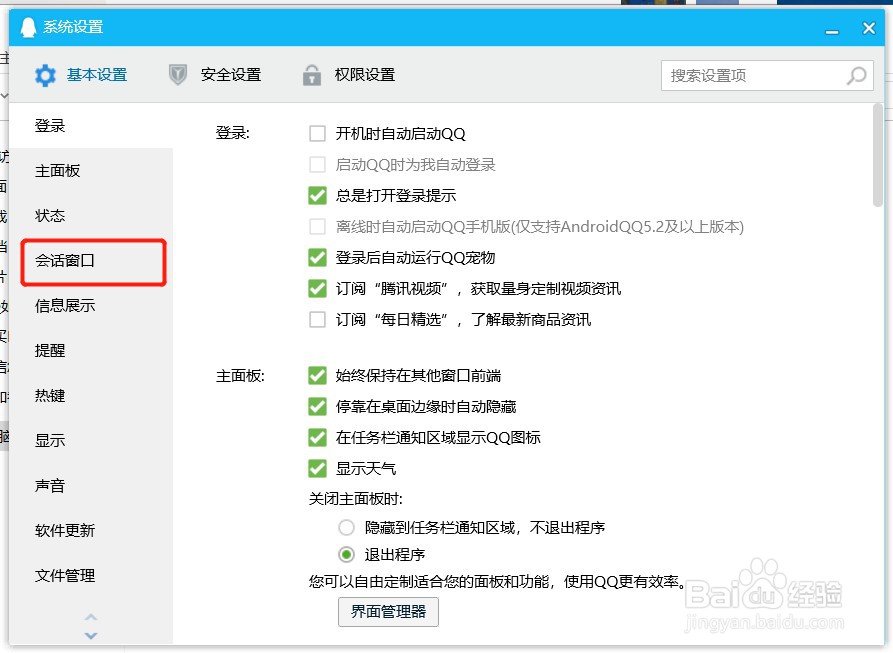The height and width of the screenshot is (653, 893).
Task: Open 软件更新 in the sidebar
Action: click(91, 531)
